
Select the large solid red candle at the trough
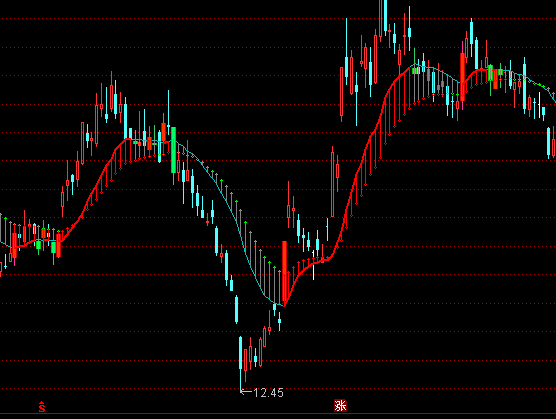pyautogui.click(x=284, y=272)
